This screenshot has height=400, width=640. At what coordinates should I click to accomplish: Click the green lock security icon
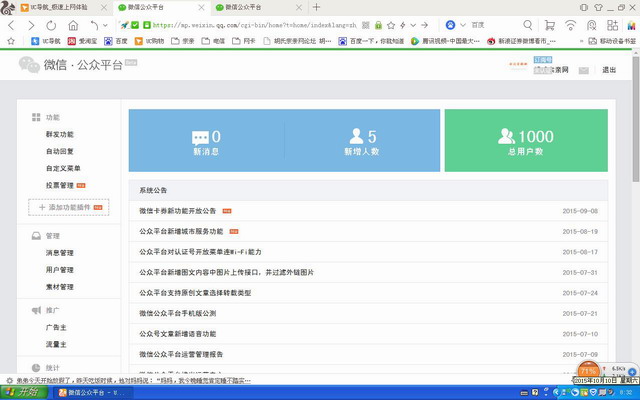[x=378, y=25]
